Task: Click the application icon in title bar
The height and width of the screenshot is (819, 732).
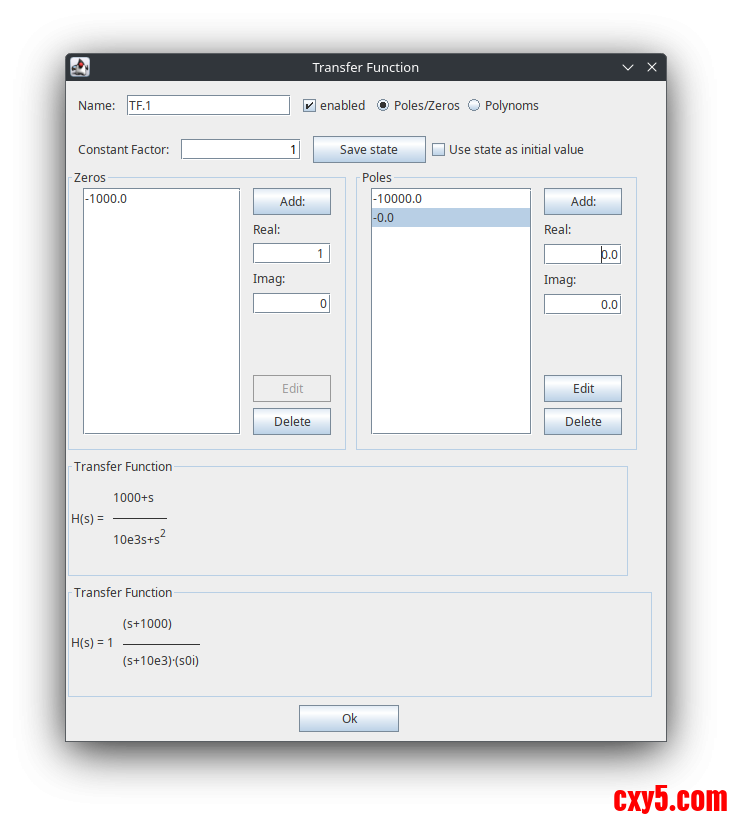Action: (80, 67)
